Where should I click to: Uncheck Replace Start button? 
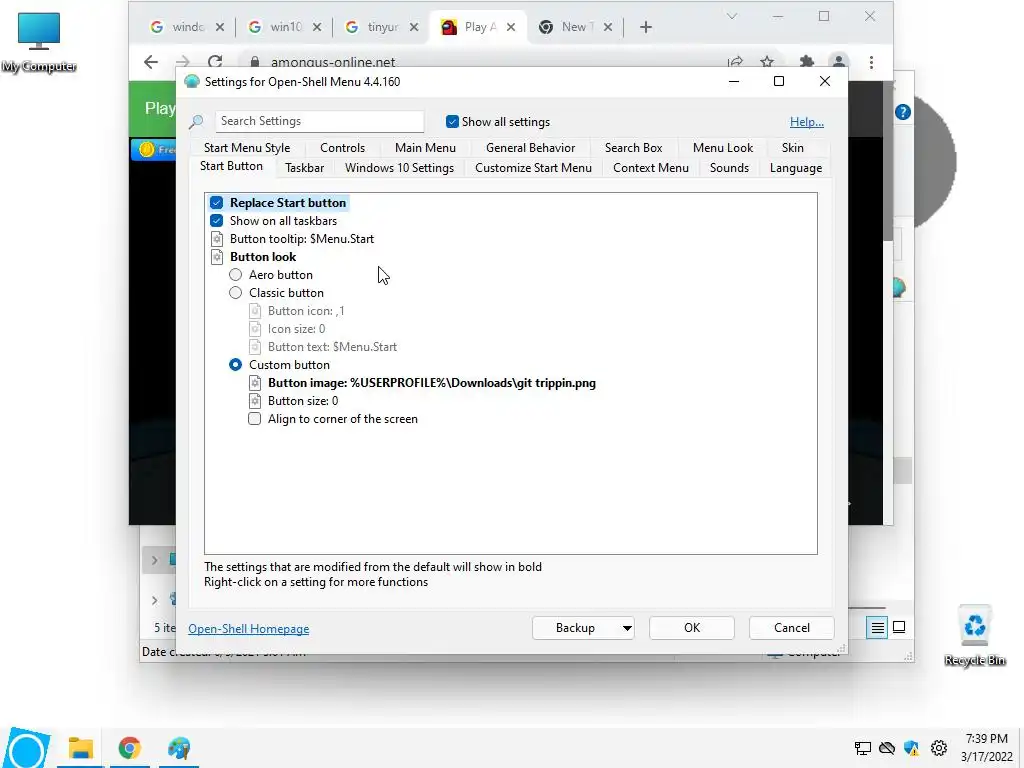[216, 202]
